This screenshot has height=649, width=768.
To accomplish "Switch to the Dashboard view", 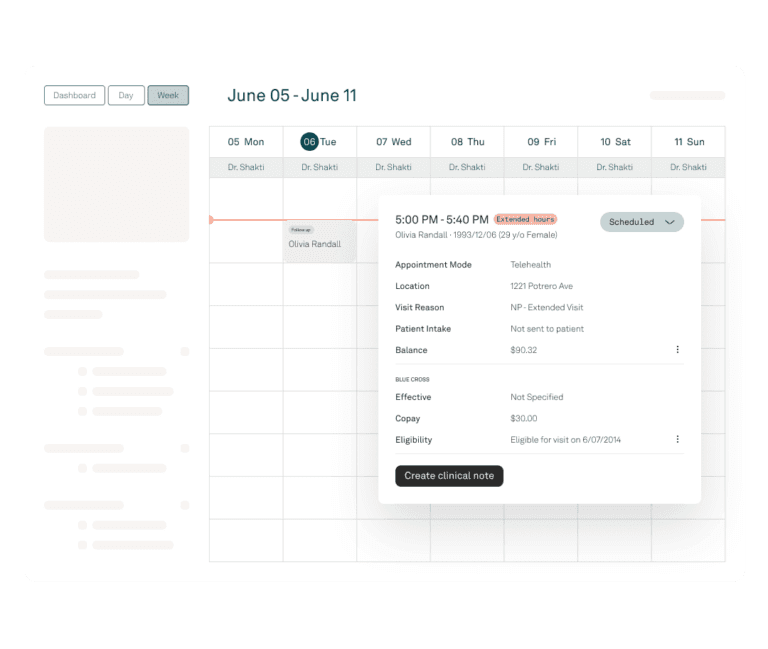I will pos(74,96).
